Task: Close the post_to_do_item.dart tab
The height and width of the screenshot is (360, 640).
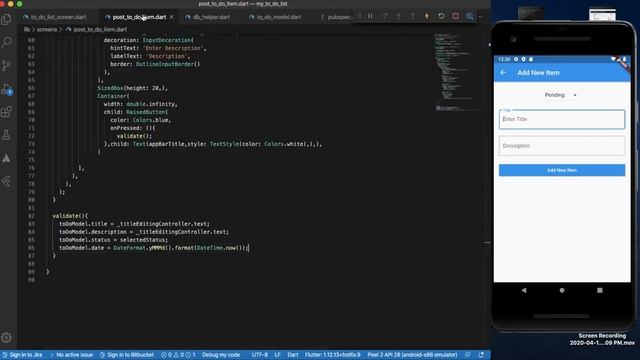Action: [x=171, y=17]
